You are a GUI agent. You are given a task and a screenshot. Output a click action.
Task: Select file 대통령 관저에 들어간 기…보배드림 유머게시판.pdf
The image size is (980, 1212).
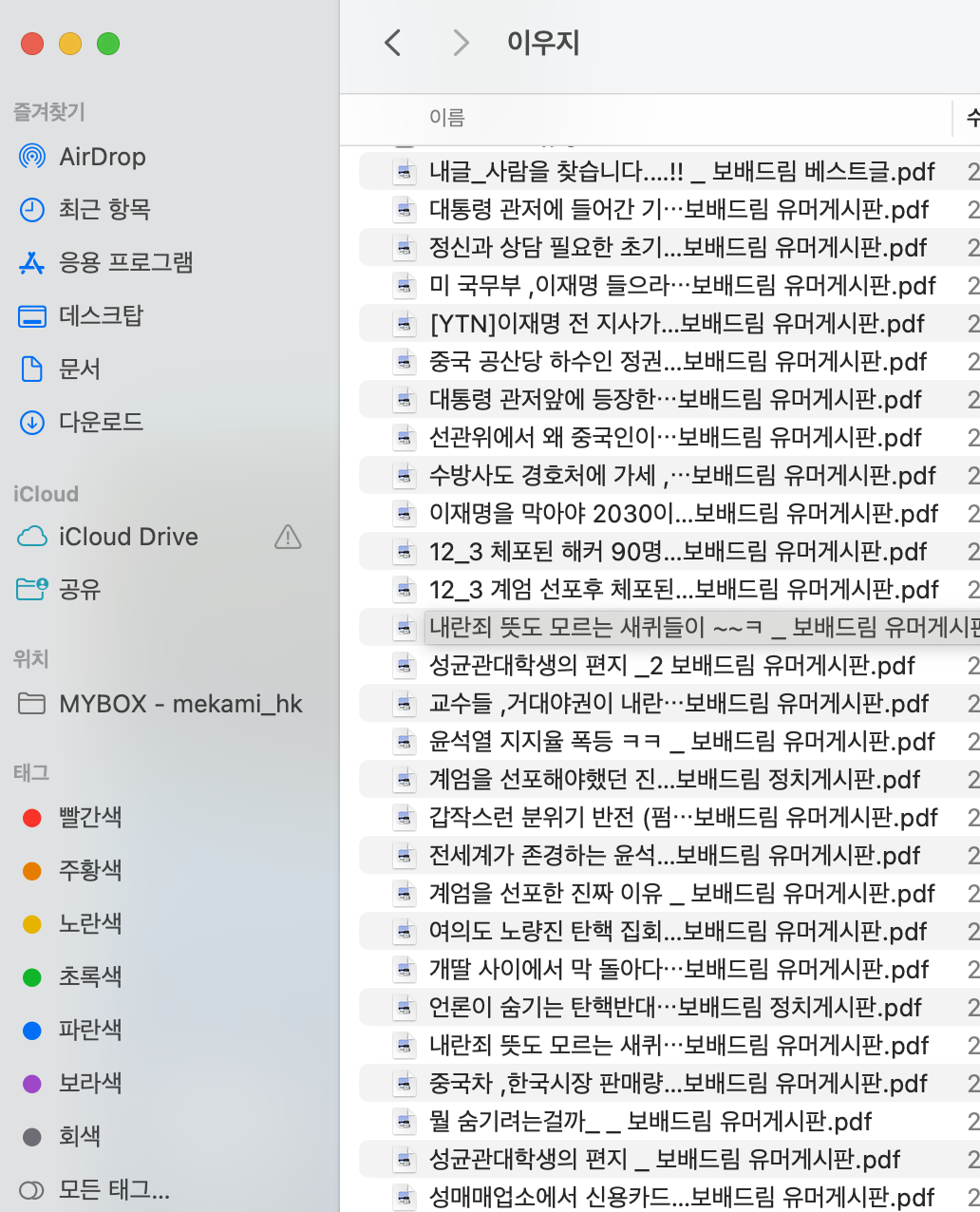(679, 210)
